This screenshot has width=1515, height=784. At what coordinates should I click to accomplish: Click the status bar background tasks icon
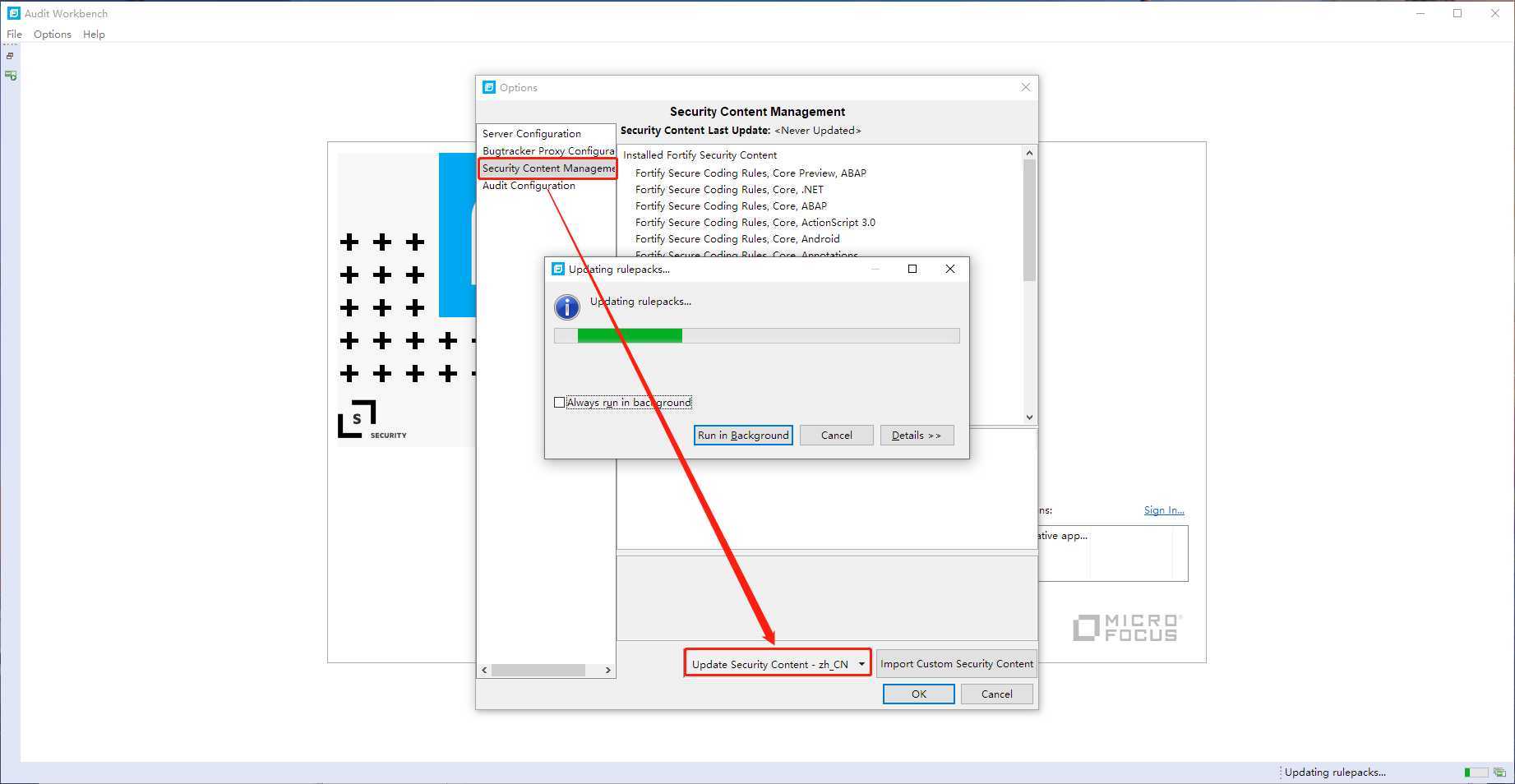tap(1500, 772)
